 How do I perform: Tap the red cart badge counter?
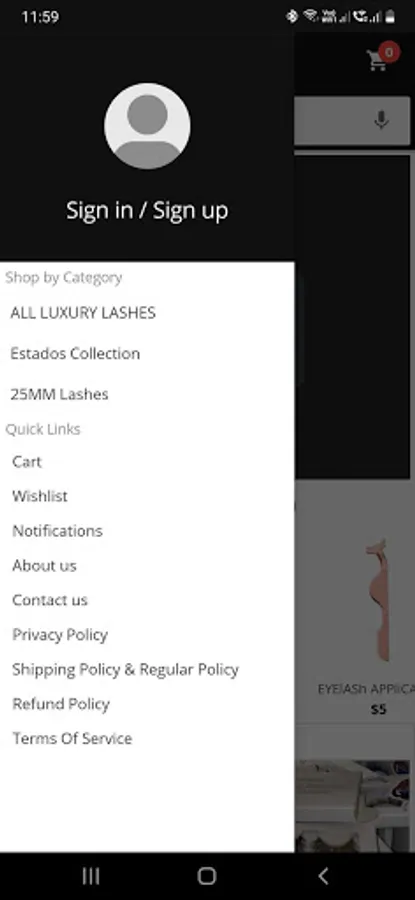tap(389, 52)
